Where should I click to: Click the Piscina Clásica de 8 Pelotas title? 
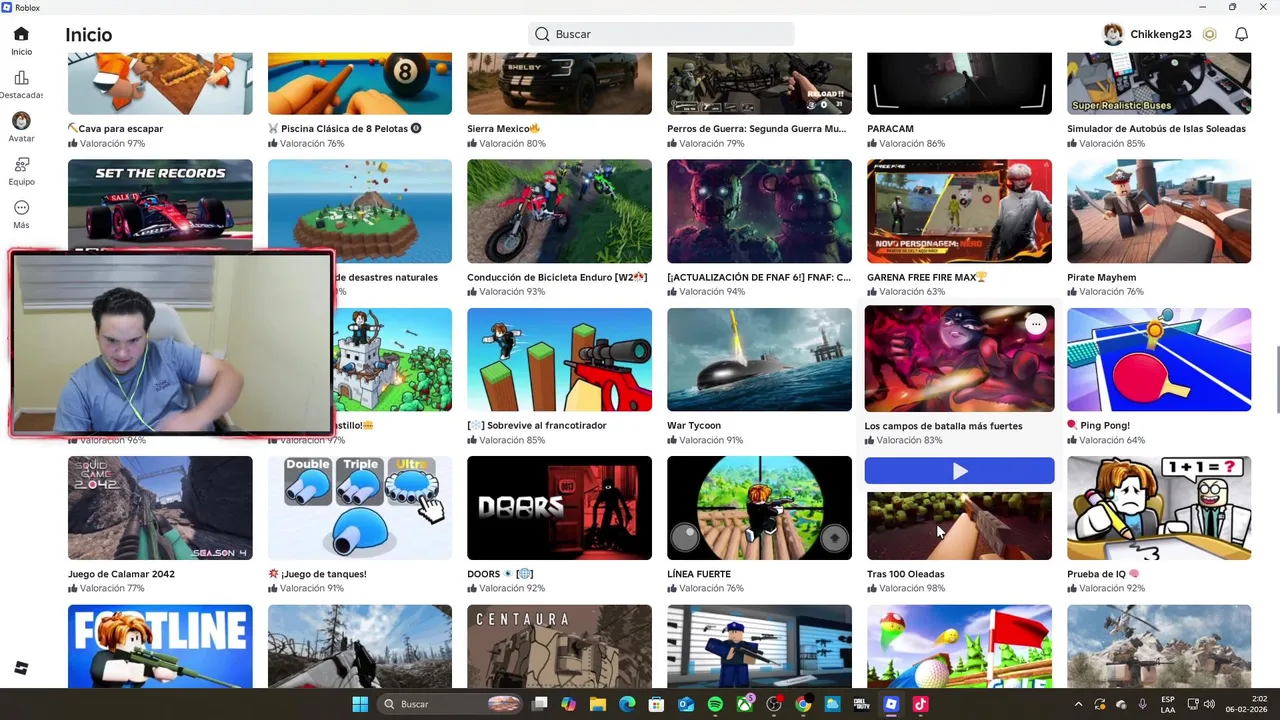344,129
